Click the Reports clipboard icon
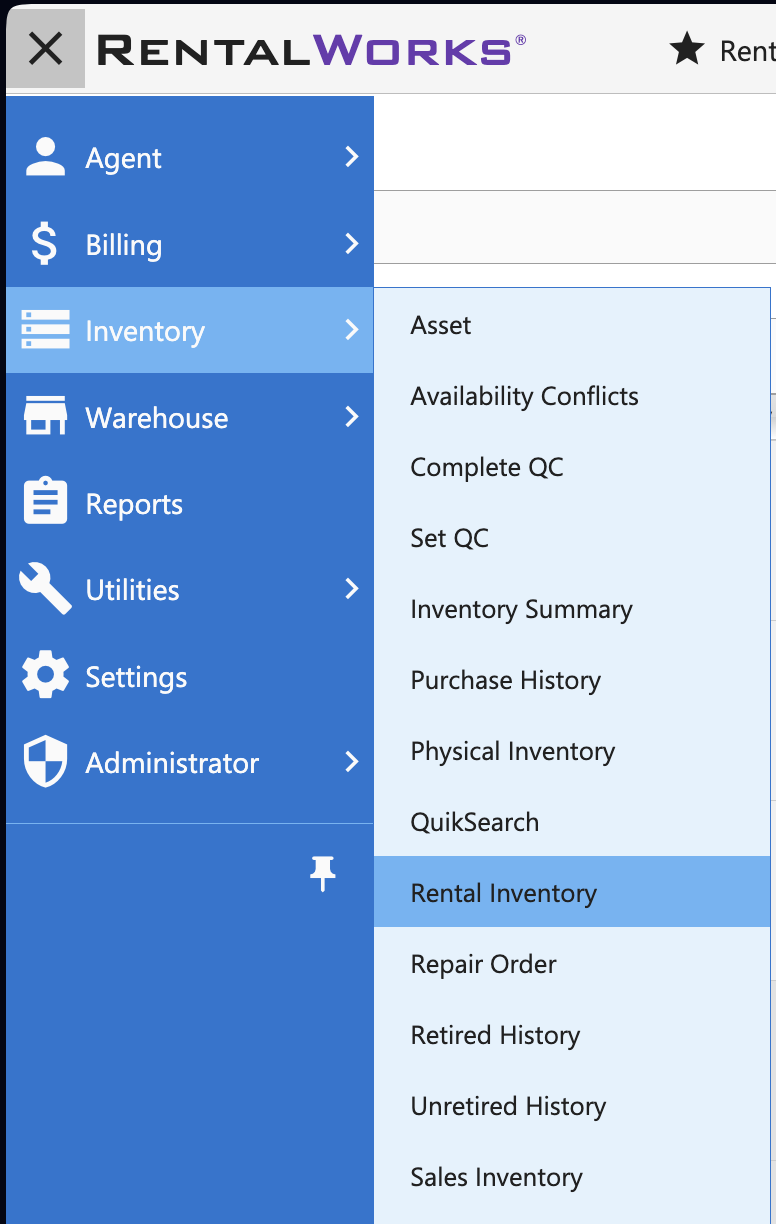The image size is (776, 1224). tap(45, 502)
